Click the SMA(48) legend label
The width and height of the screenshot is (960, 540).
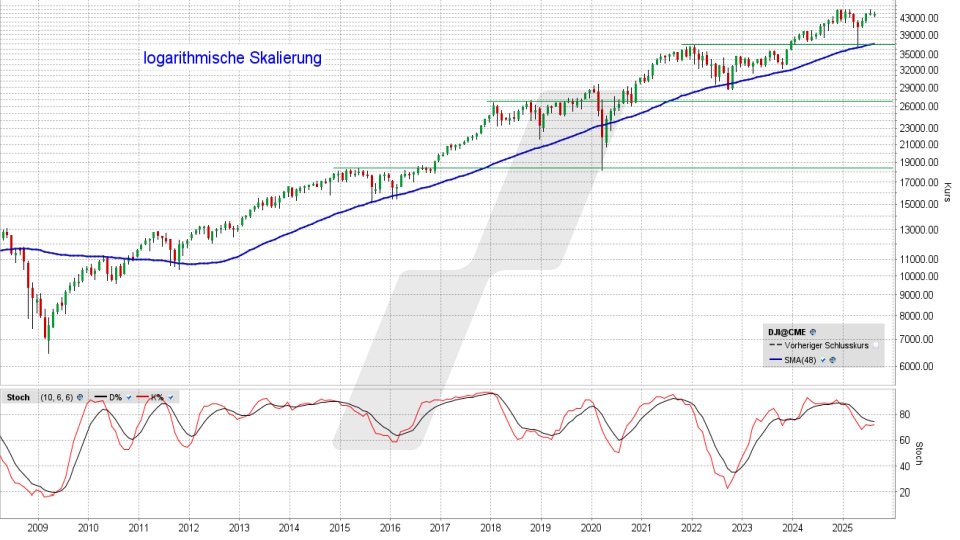800,360
